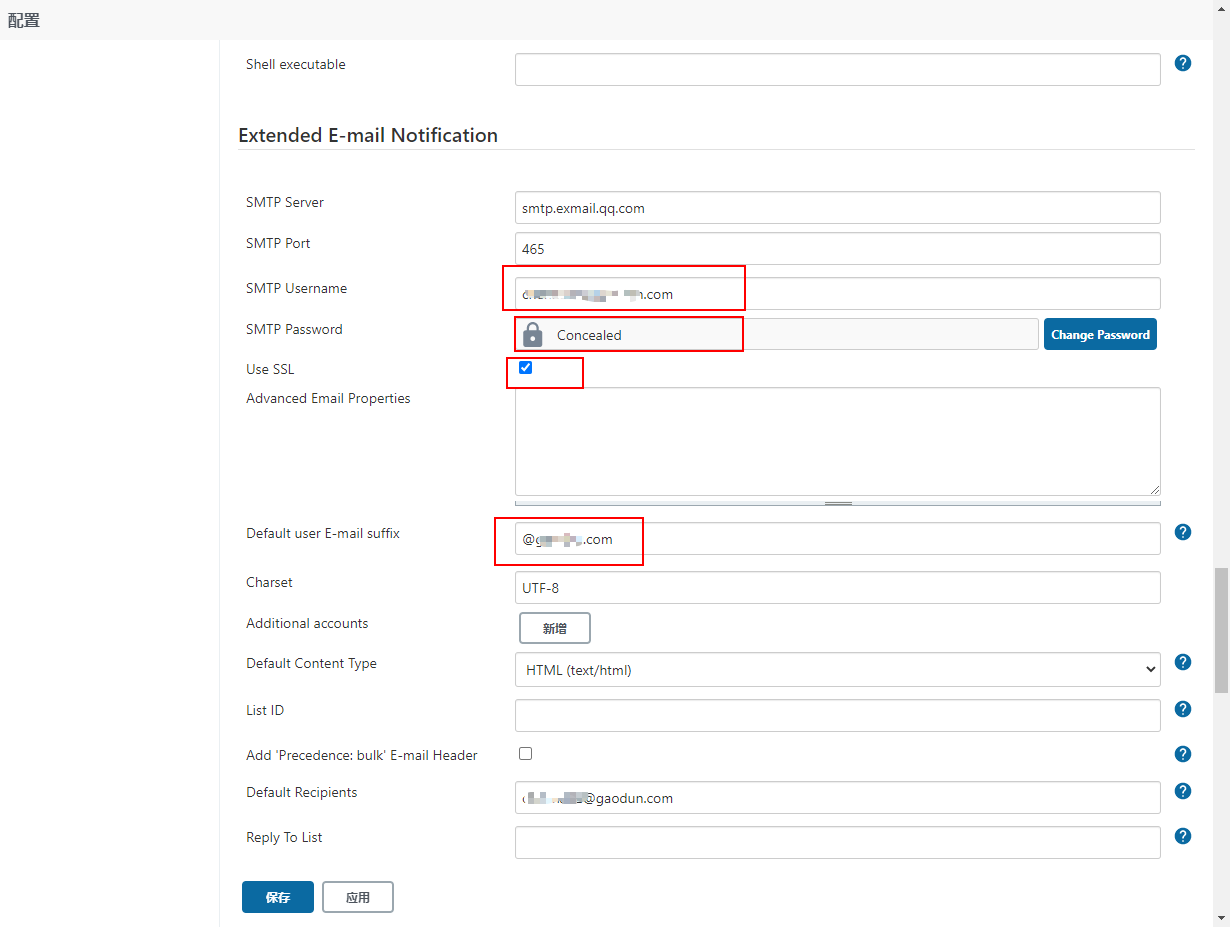Click the 保存 save button
This screenshot has height=927, width=1230.
pos(278,897)
